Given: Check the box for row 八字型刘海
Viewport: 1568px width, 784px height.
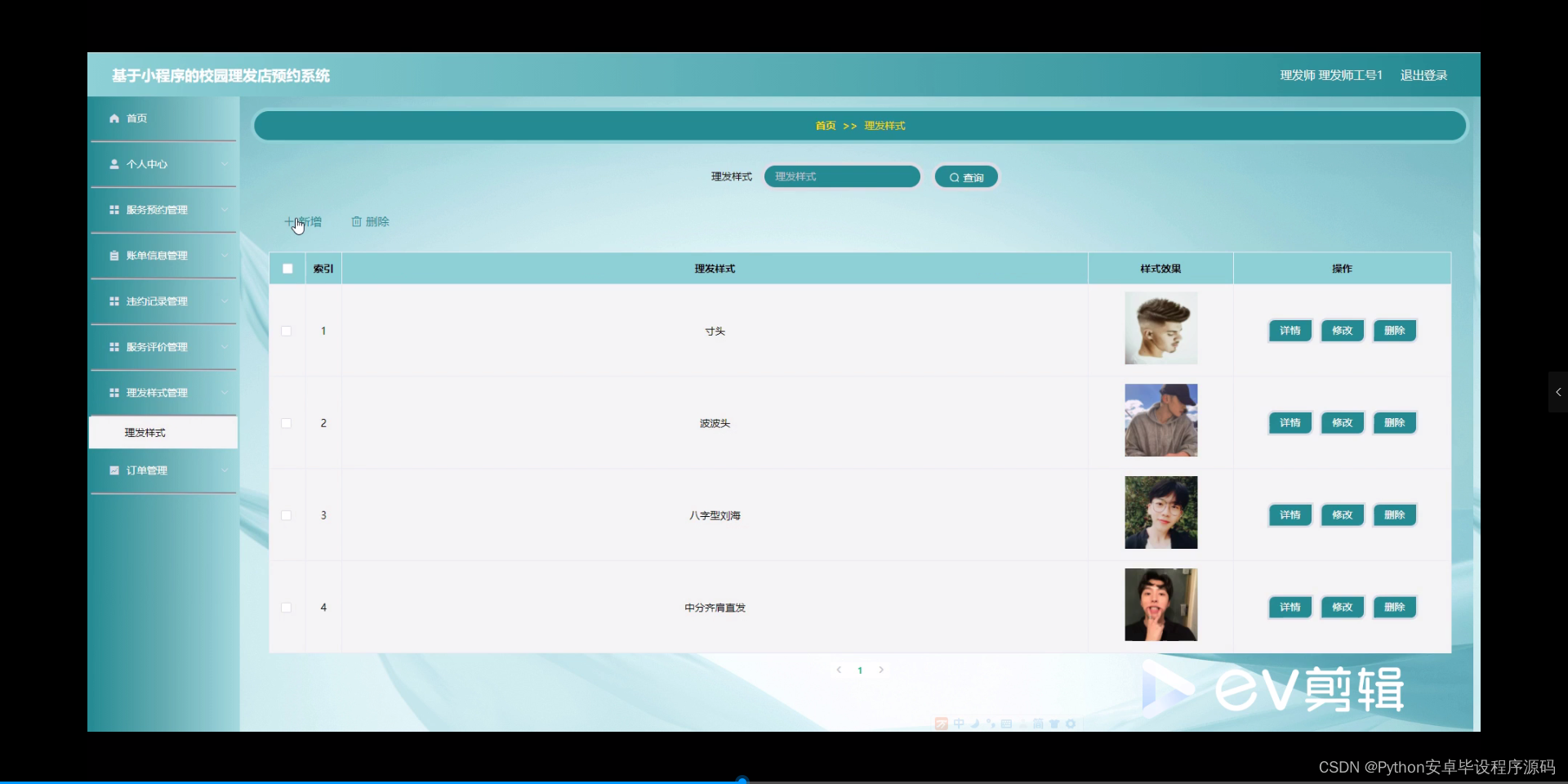Looking at the screenshot, I should 287,515.
